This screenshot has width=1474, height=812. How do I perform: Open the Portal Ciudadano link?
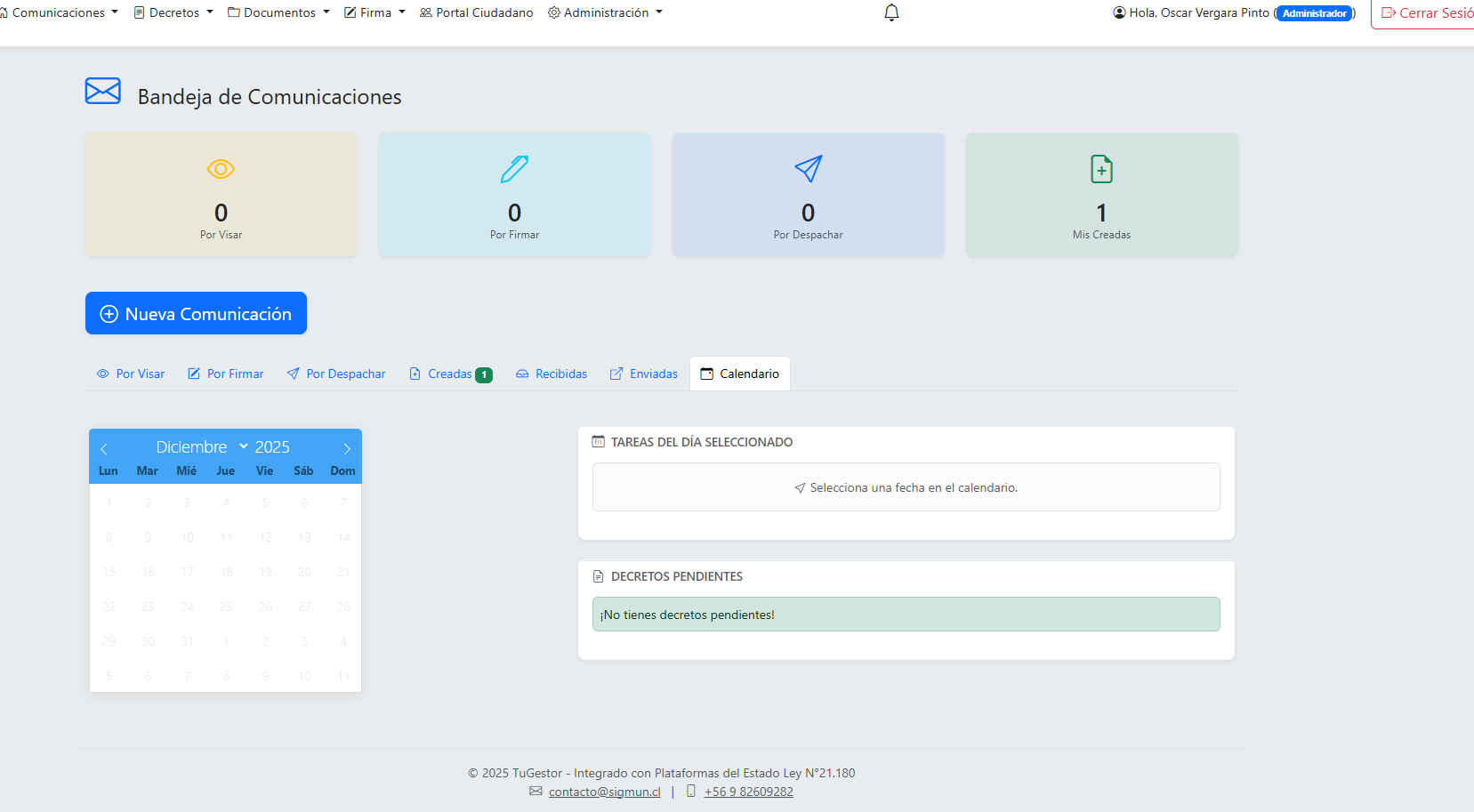477,12
